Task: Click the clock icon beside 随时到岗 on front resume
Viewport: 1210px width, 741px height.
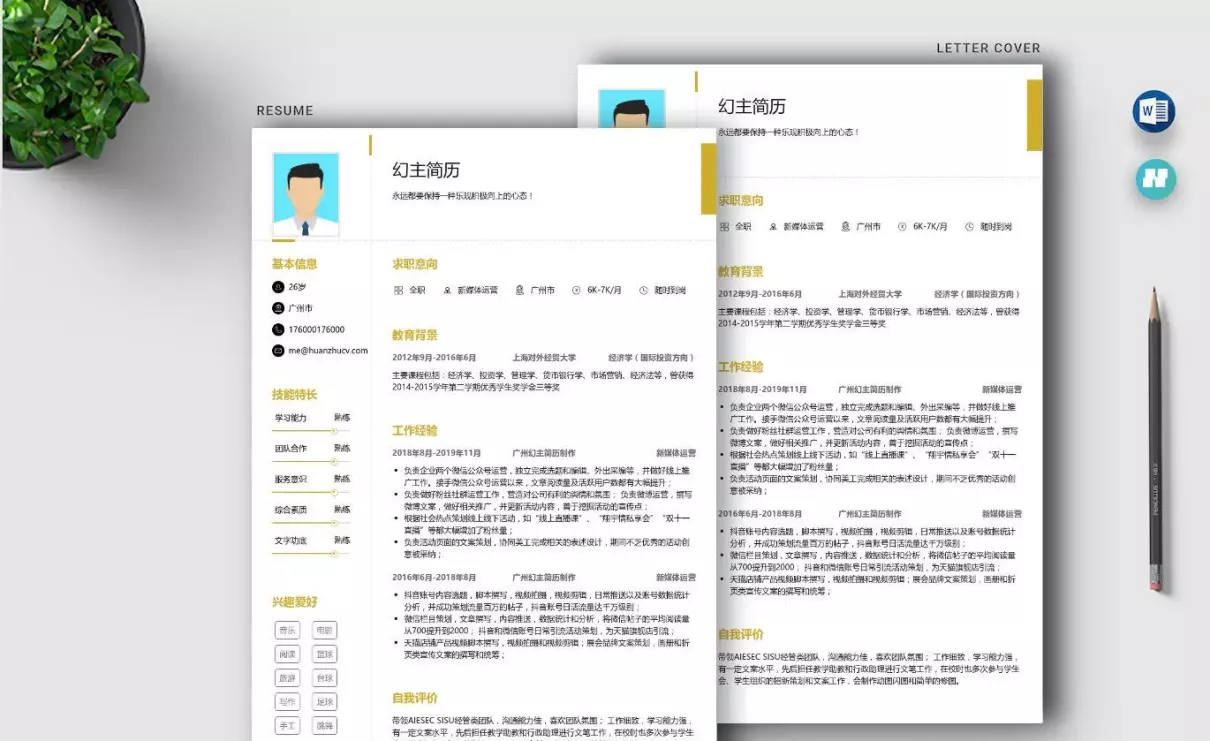Action: pyautogui.click(x=643, y=290)
